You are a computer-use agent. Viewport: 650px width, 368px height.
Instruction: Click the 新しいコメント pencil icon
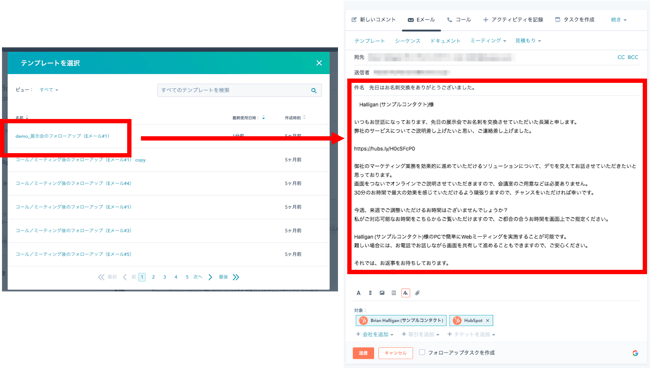[x=354, y=19]
